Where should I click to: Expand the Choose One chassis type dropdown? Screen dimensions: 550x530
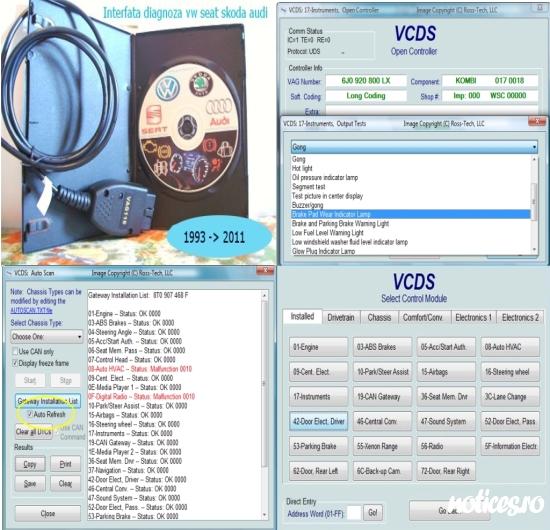(47, 337)
